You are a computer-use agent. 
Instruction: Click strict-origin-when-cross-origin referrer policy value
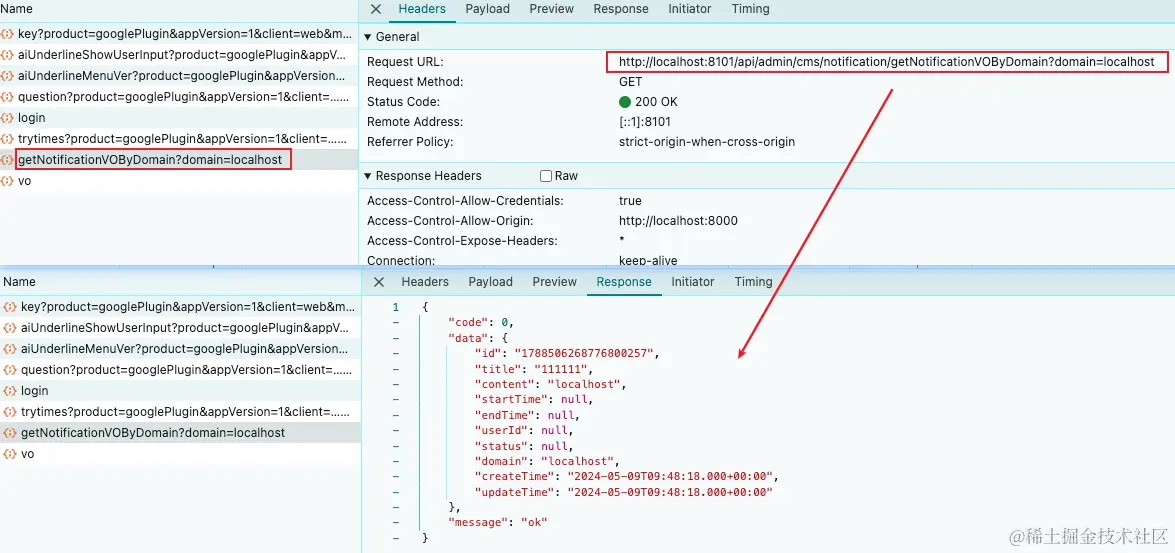(x=707, y=142)
